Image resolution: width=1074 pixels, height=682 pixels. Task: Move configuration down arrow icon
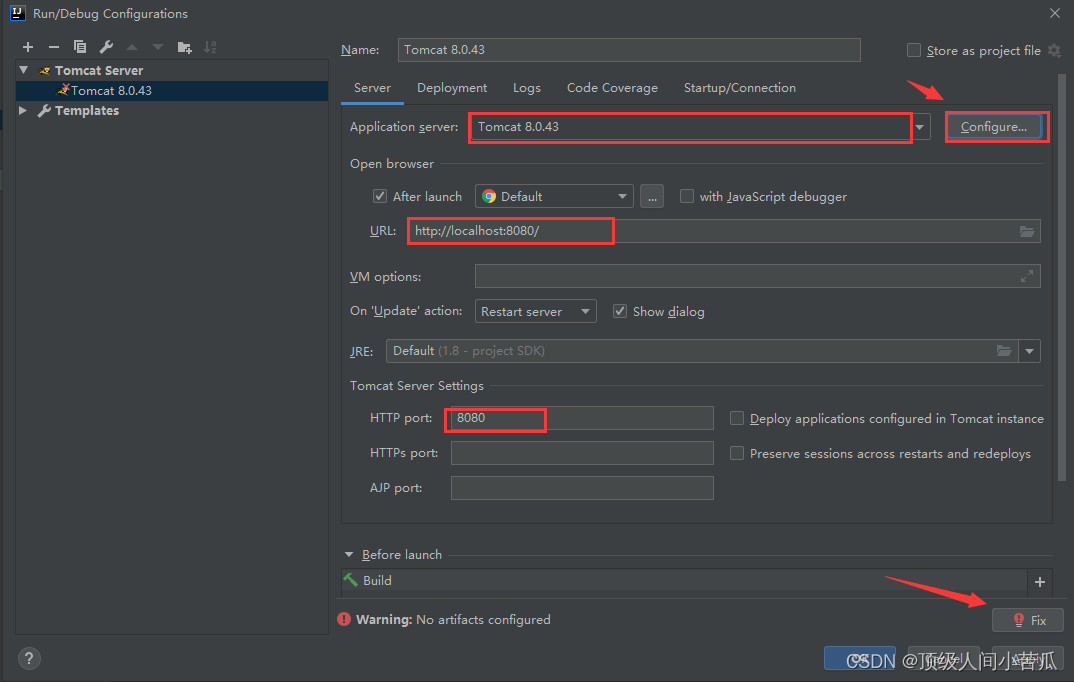pyautogui.click(x=158, y=47)
